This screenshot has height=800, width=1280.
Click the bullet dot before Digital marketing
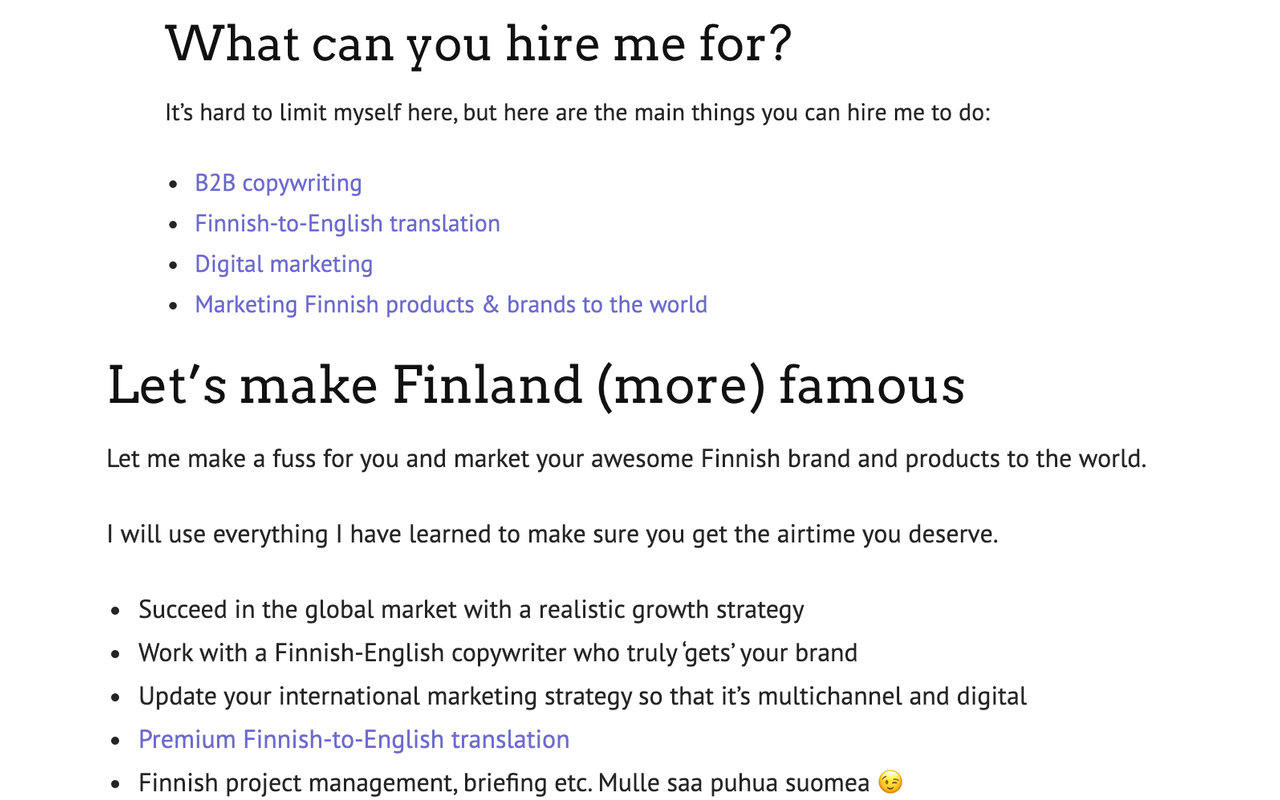174,265
